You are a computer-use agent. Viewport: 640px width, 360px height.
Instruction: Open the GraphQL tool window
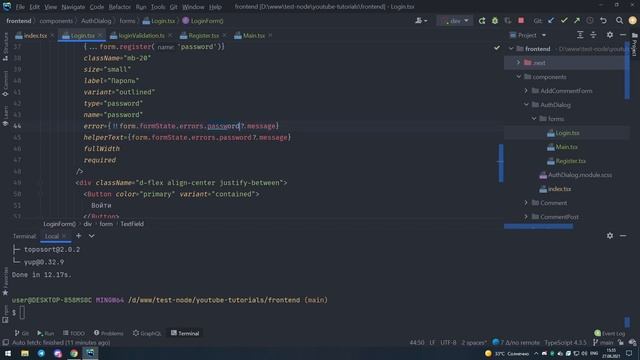(x=147, y=333)
